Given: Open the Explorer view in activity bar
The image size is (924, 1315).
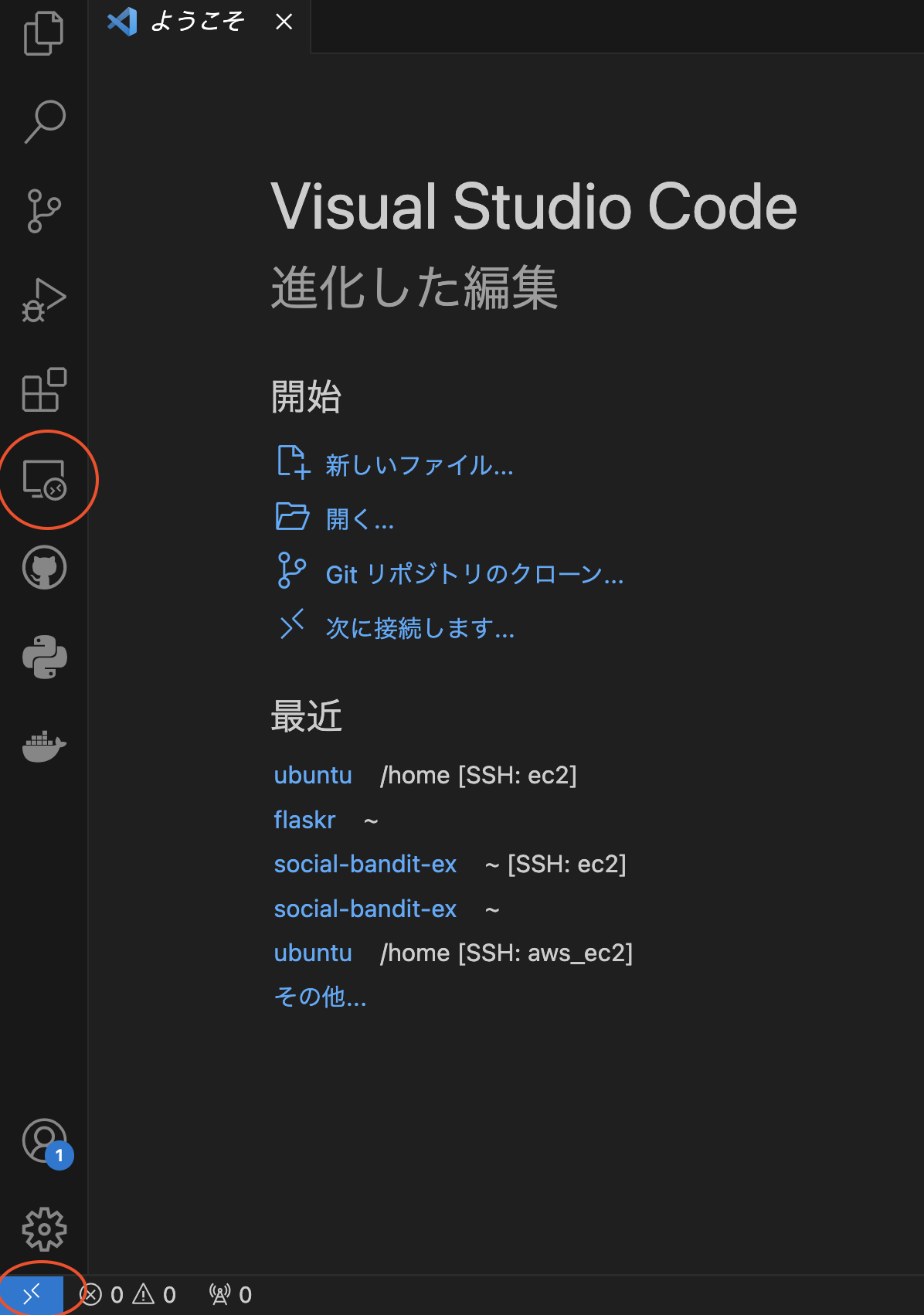Looking at the screenshot, I should coord(44,33).
